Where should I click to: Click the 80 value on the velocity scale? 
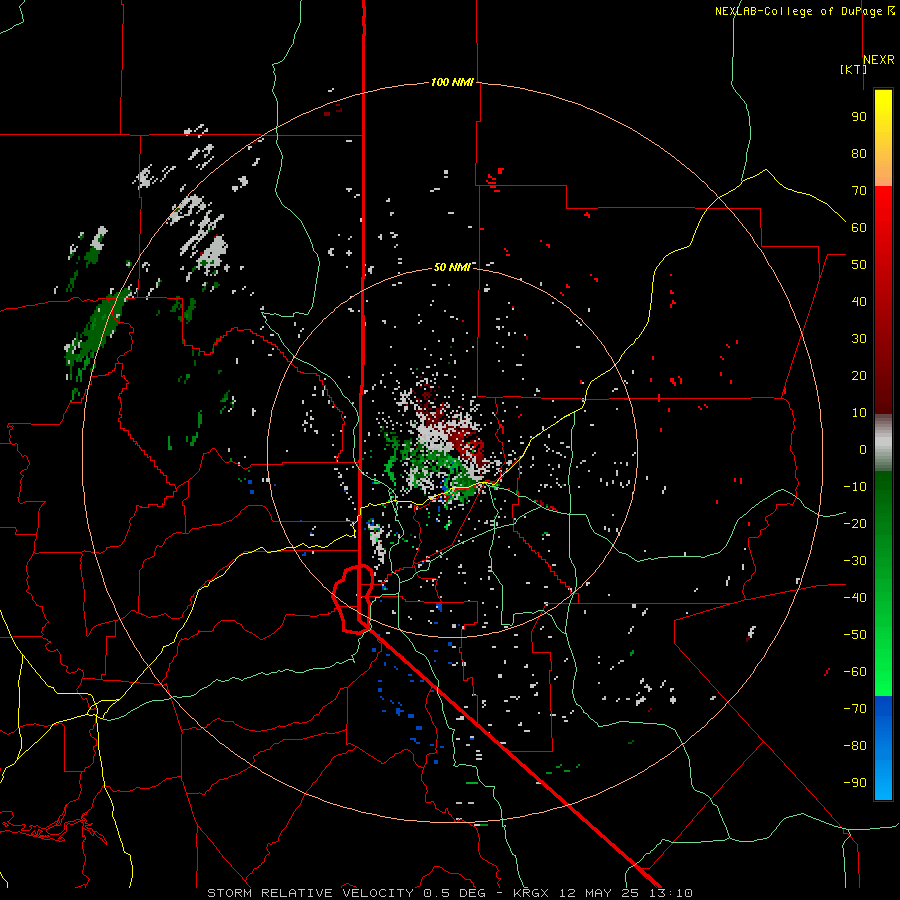[859, 154]
